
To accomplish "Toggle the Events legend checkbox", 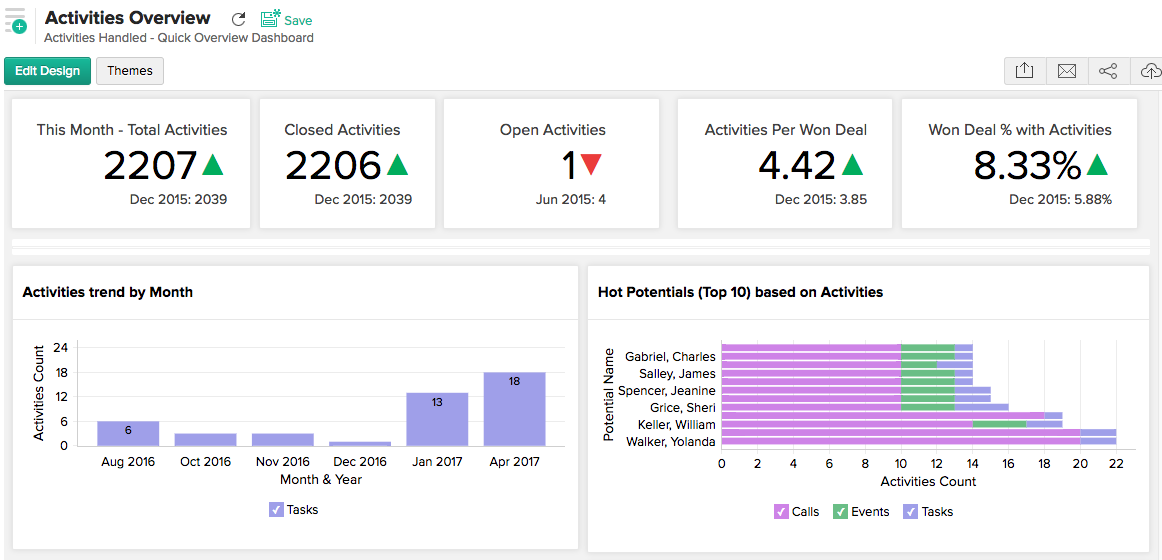I will [x=841, y=512].
